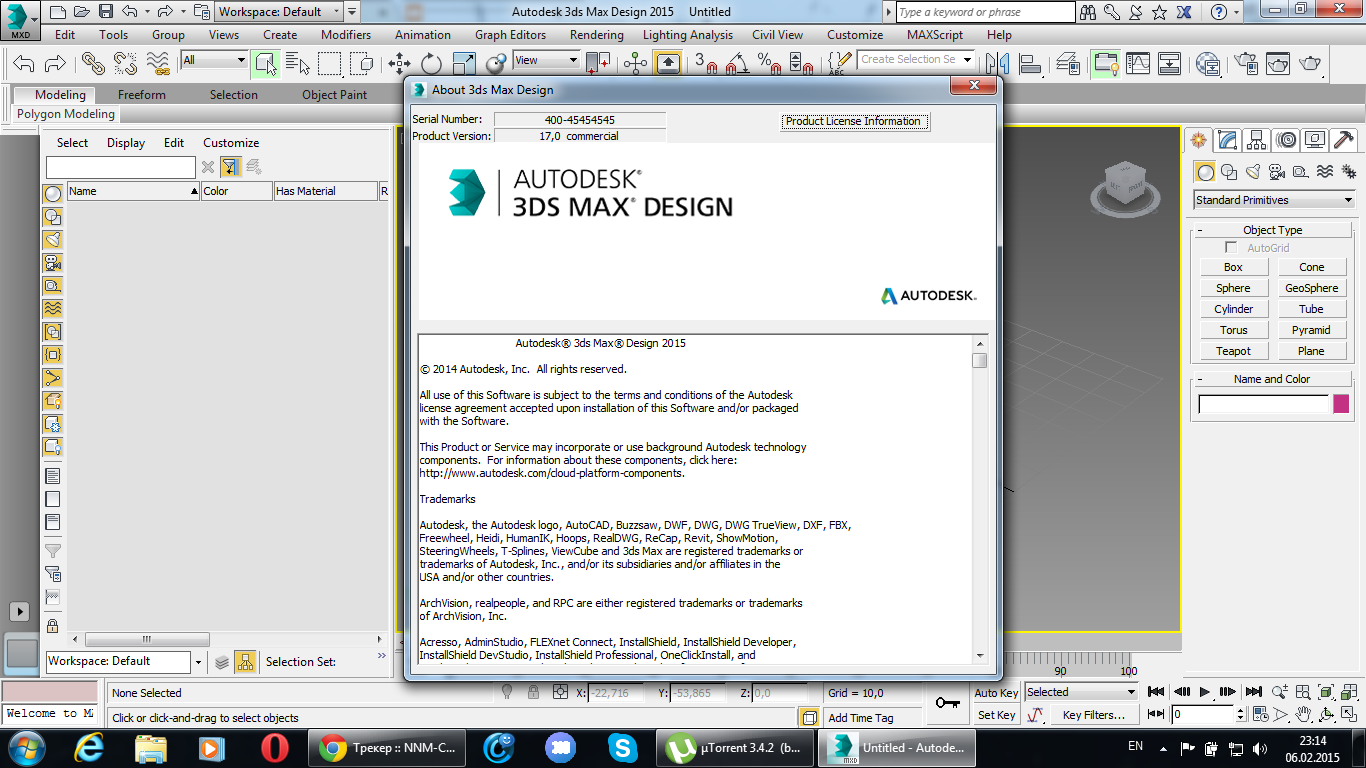The height and width of the screenshot is (768, 1366).
Task: Toggle Set Key mode
Action: point(996,715)
